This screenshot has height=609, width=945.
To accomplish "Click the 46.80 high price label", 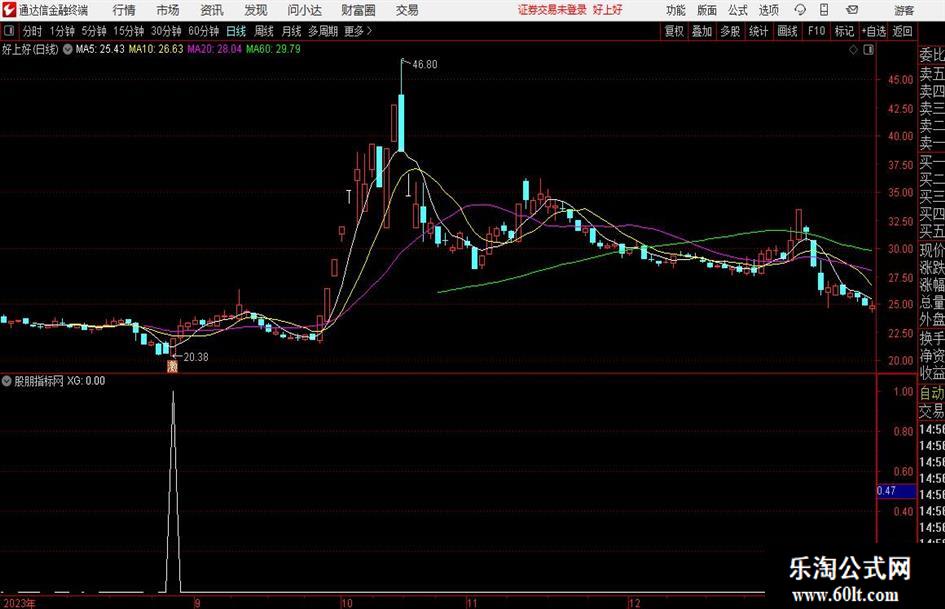I will (425, 65).
